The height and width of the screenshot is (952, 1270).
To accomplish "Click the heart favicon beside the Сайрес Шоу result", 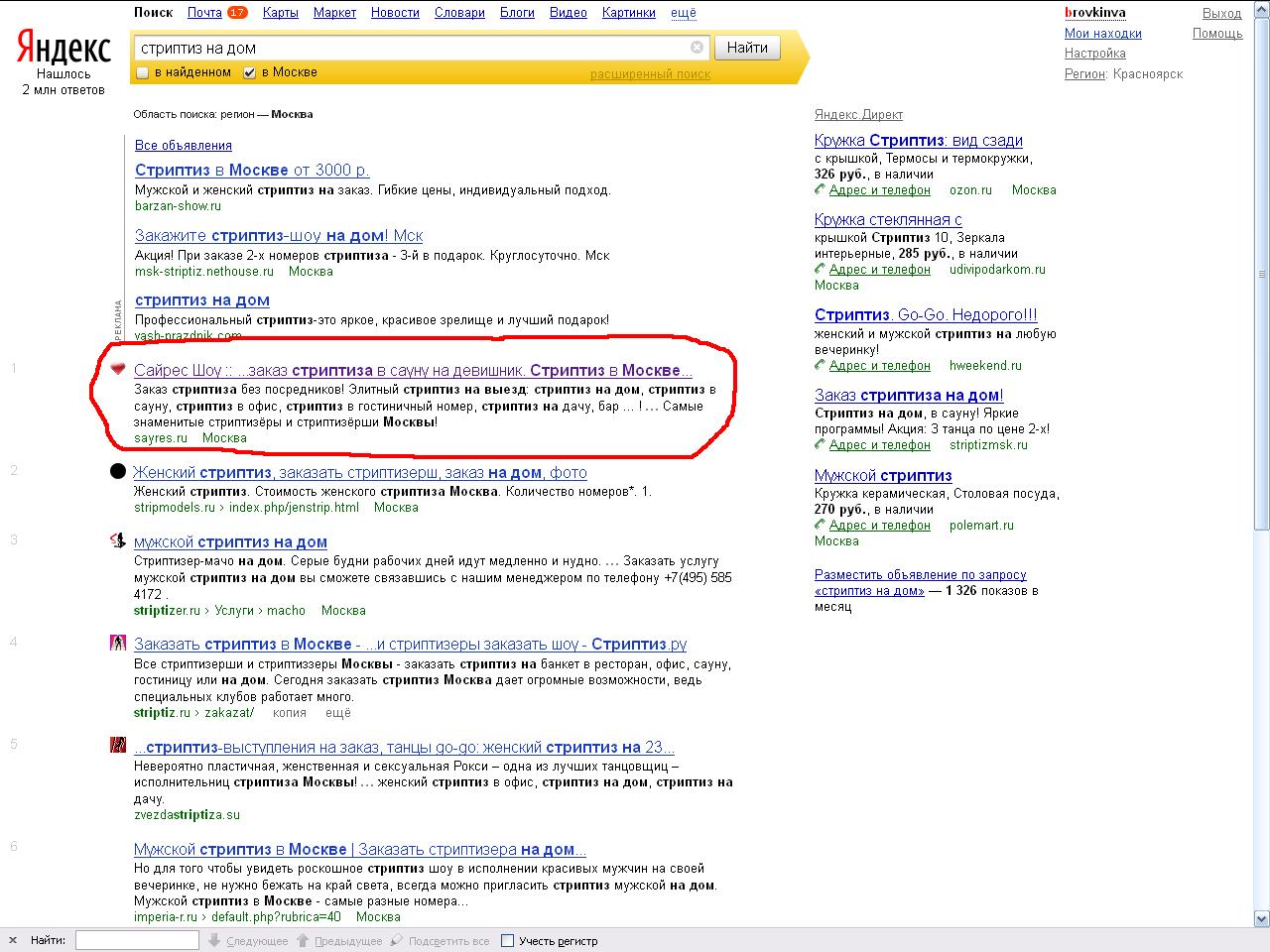I will coord(118,370).
